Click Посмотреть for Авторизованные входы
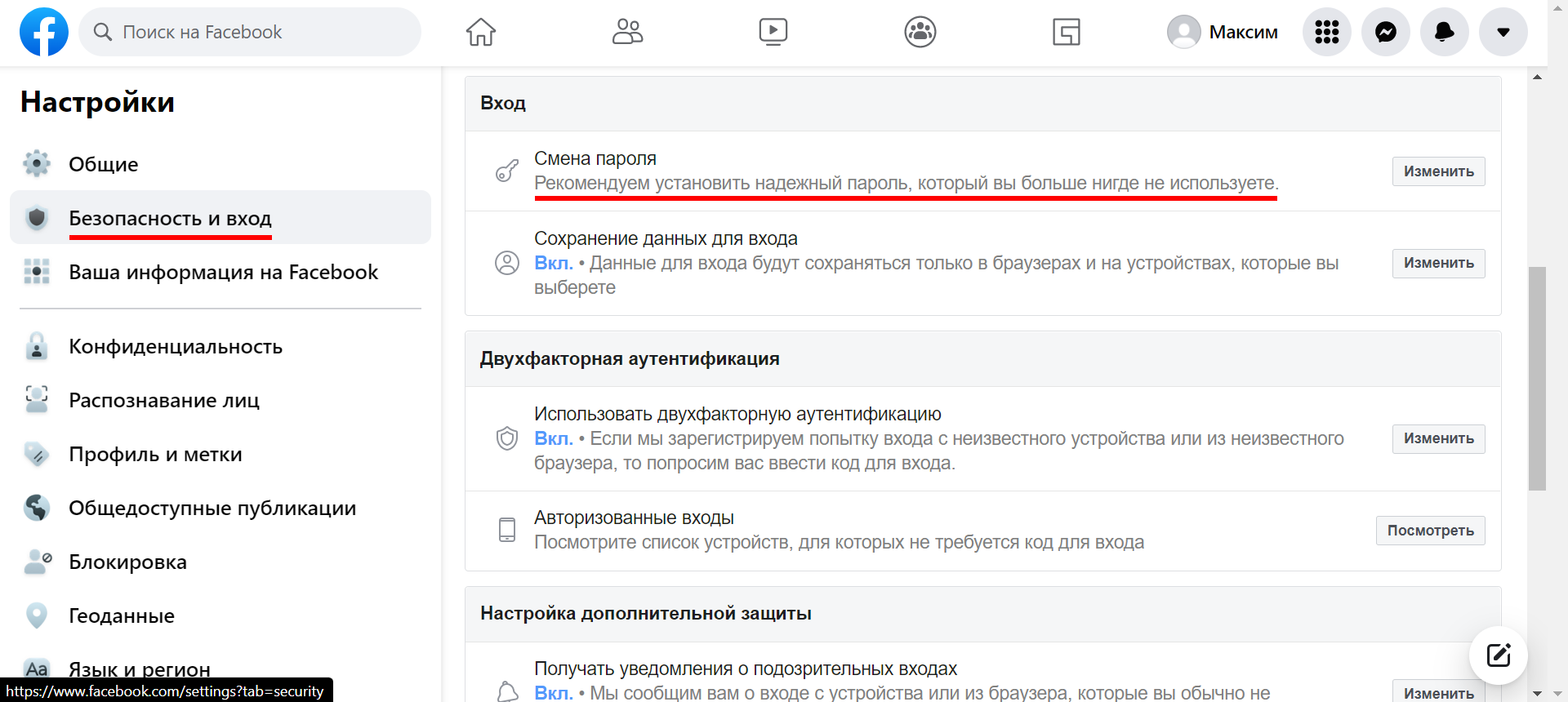 pyautogui.click(x=1430, y=531)
